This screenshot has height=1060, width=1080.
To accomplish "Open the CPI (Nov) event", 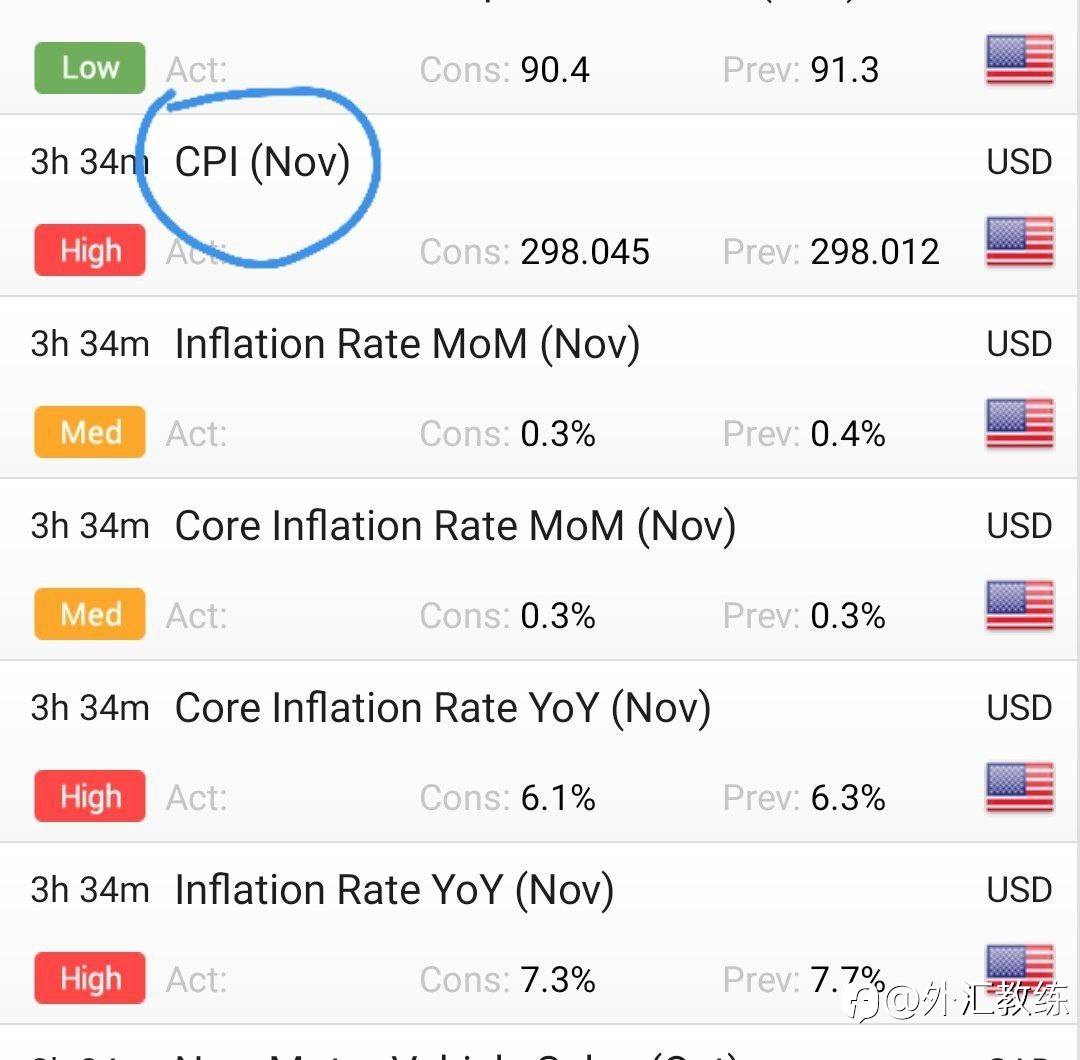I will (262, 163).
